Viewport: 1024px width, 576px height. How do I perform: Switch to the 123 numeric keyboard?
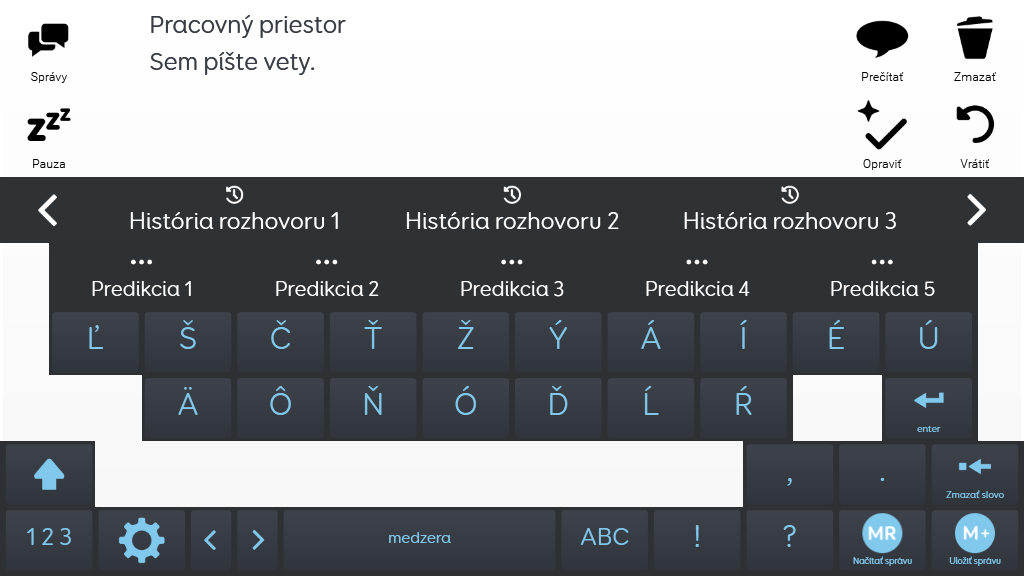(49, 539)
